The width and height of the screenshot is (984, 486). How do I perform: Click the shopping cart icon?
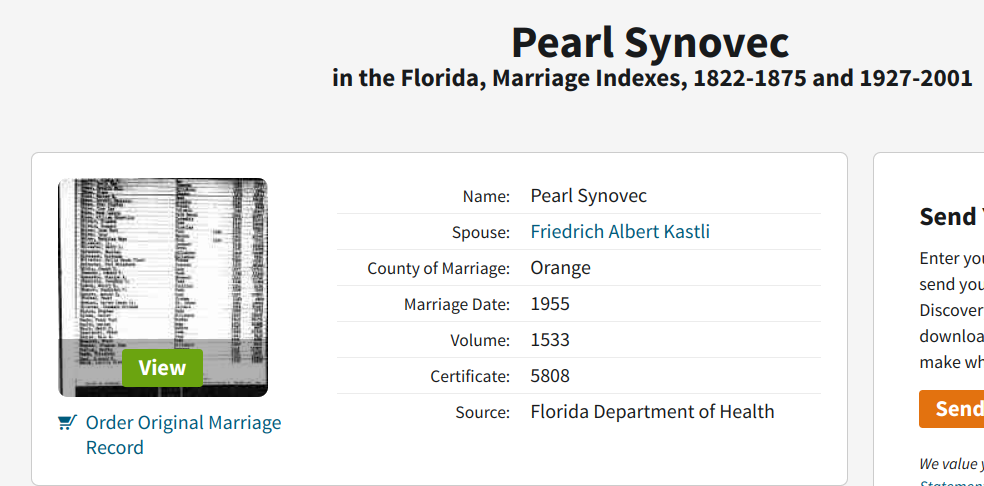pos(67,423)
